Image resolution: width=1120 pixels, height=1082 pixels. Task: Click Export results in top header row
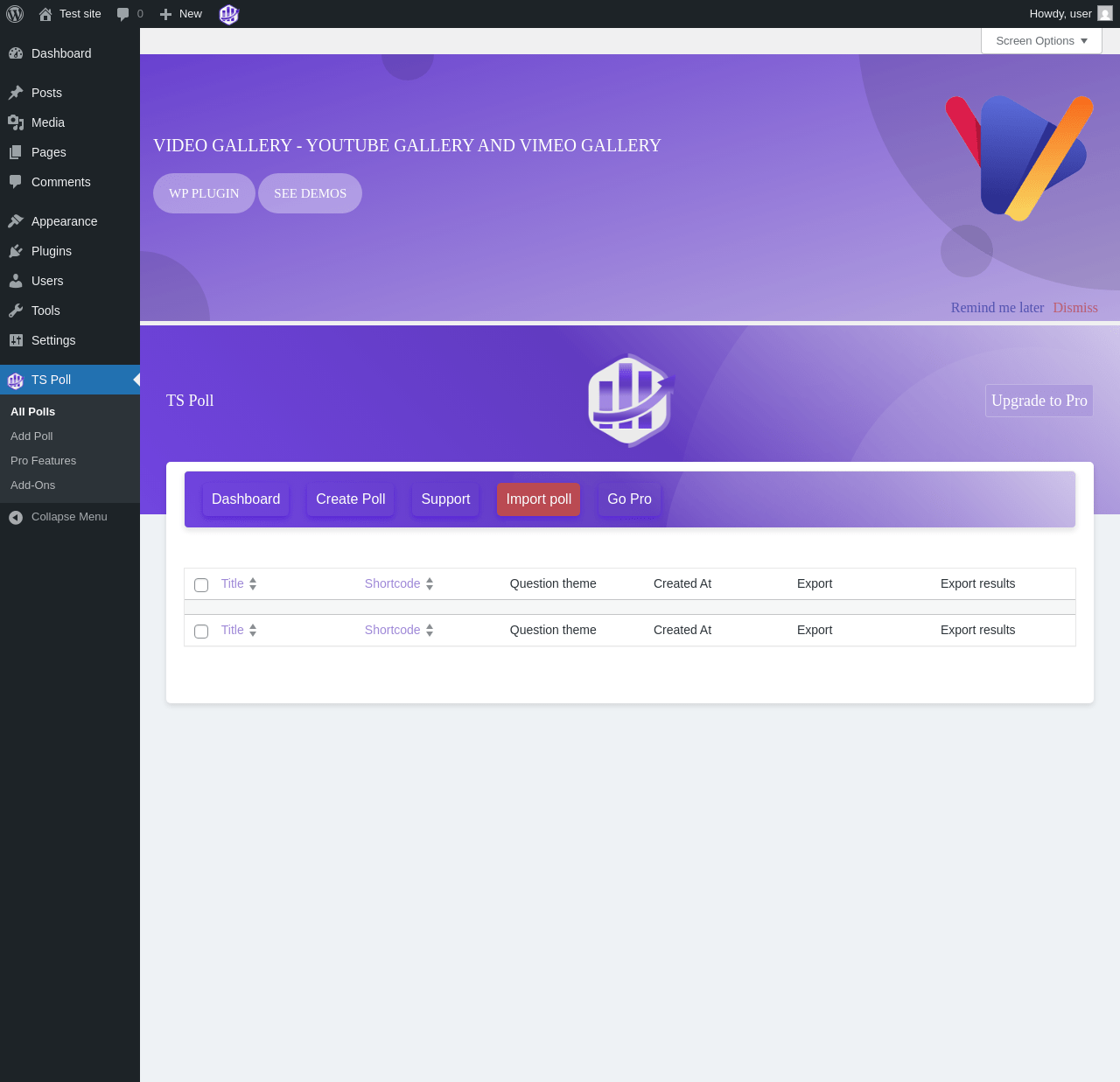coord(977,583)
